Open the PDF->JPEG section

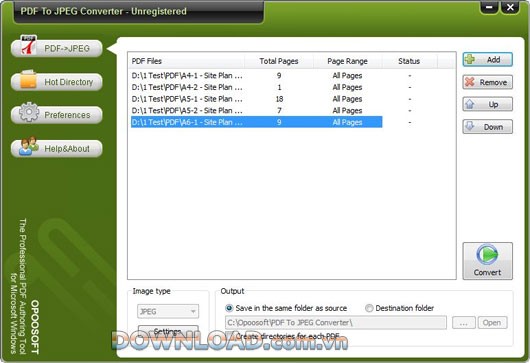click(x=57, y=48)
